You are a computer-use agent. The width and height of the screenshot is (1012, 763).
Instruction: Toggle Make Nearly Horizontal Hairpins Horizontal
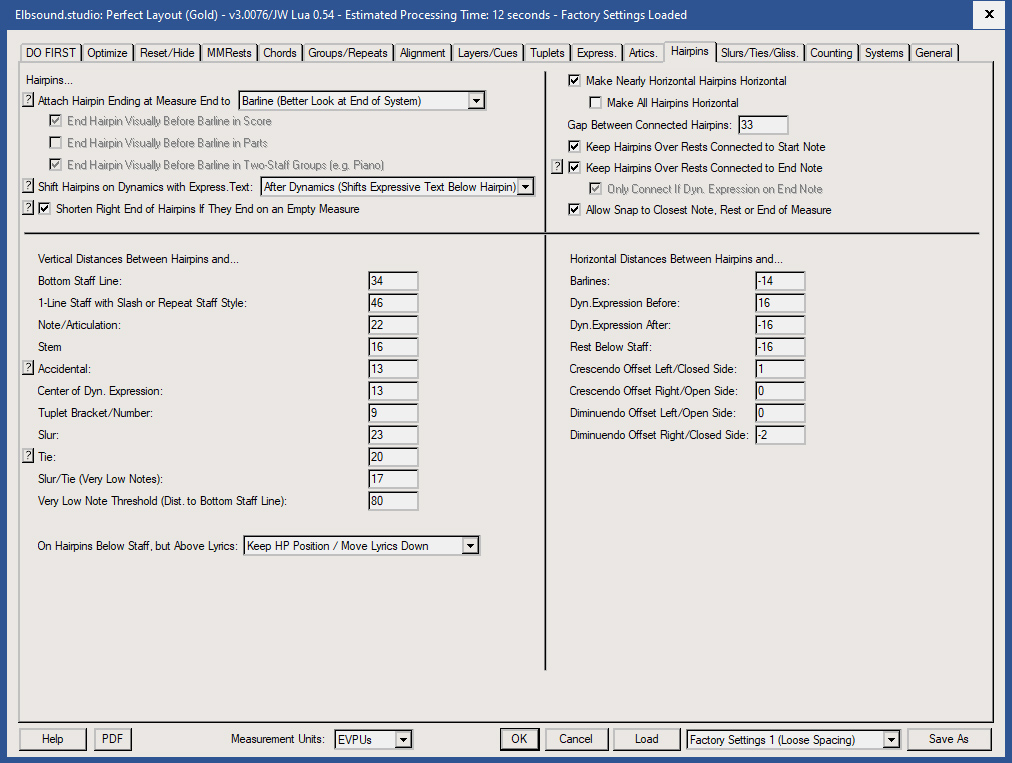click(x=574, y=81)
